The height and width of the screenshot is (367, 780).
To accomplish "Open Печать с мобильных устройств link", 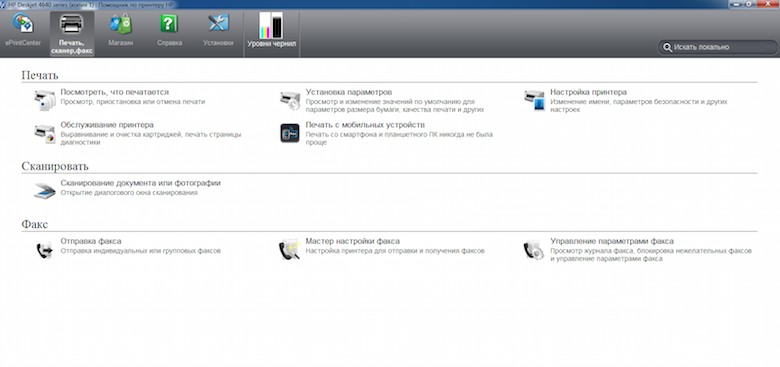I will tap(365, 125).
